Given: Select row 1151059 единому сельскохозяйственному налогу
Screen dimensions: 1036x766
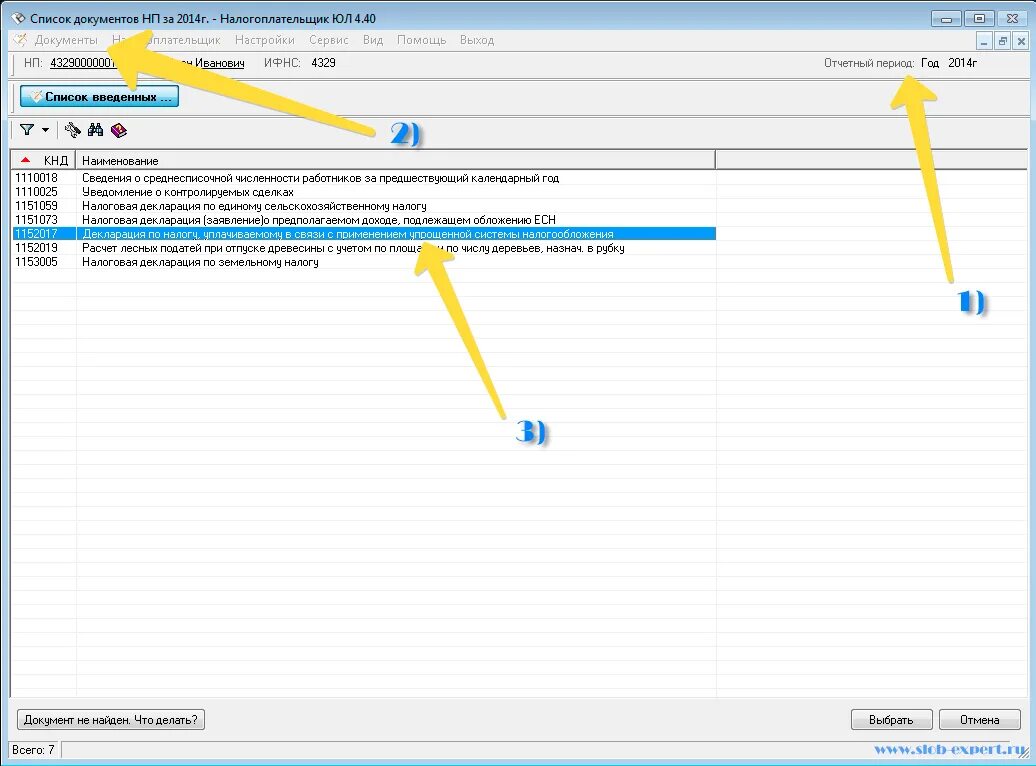Looking at the screenshot, I should [363, 206].
